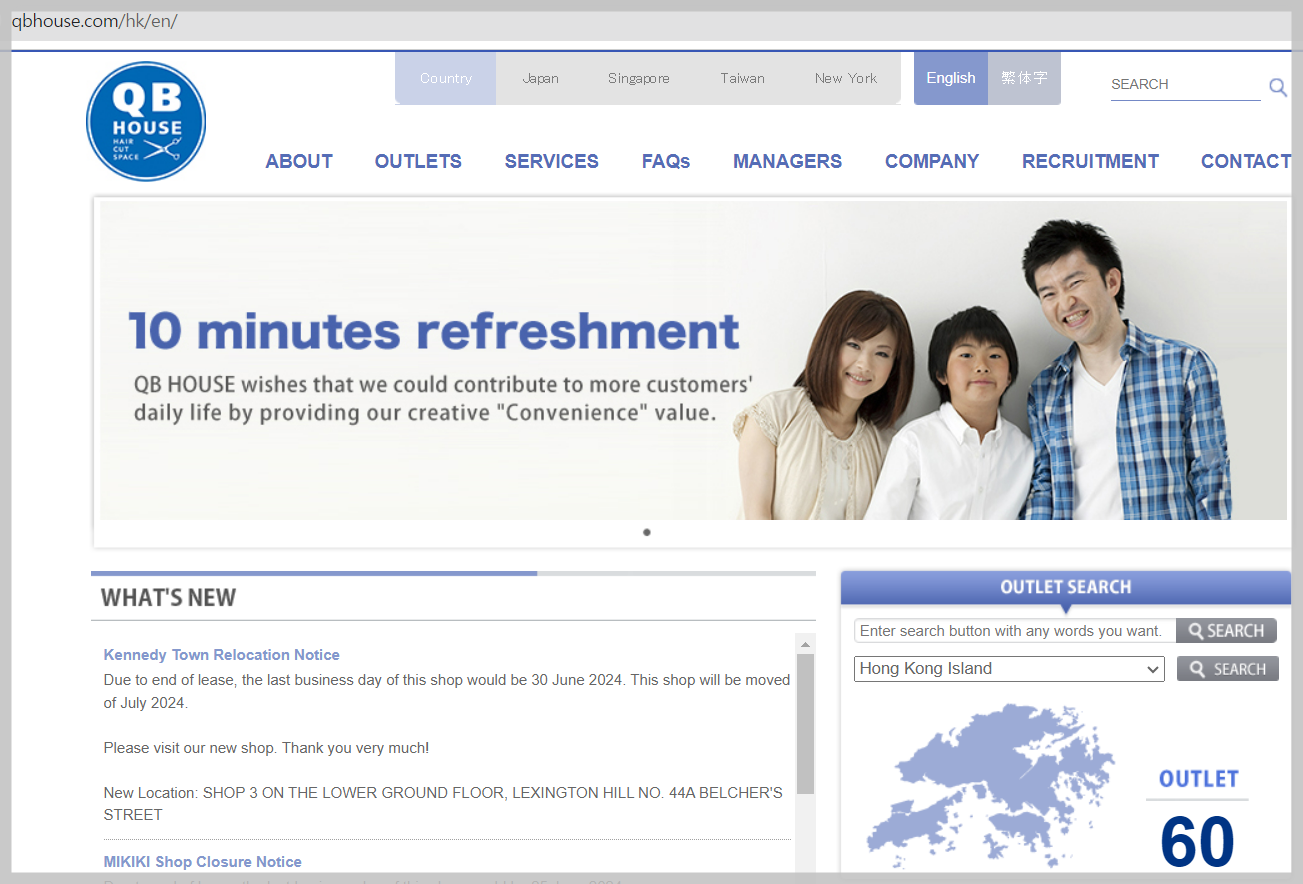Click the 10 minutes refreshment banner
The height and width of the screenshot is (884, 1303).
(x=693, y=360)
